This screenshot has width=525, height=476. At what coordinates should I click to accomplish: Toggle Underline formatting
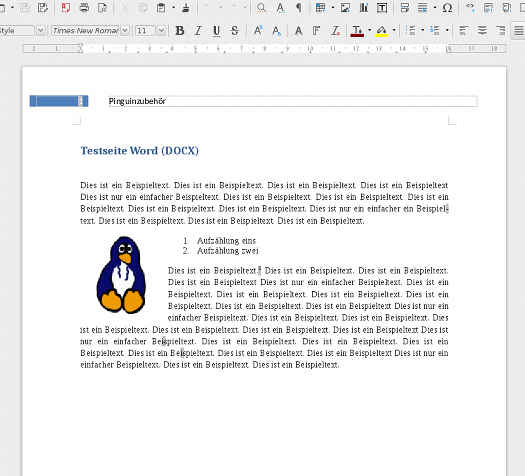(x=216, y=31)
